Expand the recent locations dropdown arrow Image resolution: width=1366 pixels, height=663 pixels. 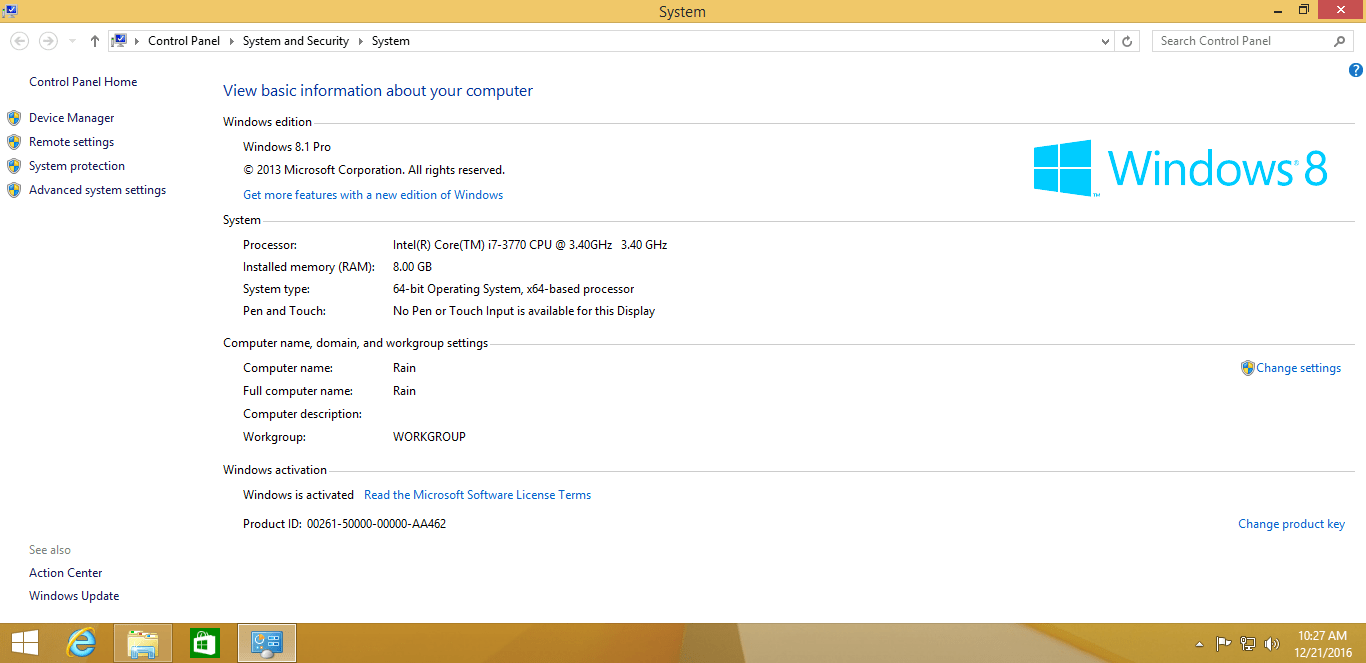point(72,41)
